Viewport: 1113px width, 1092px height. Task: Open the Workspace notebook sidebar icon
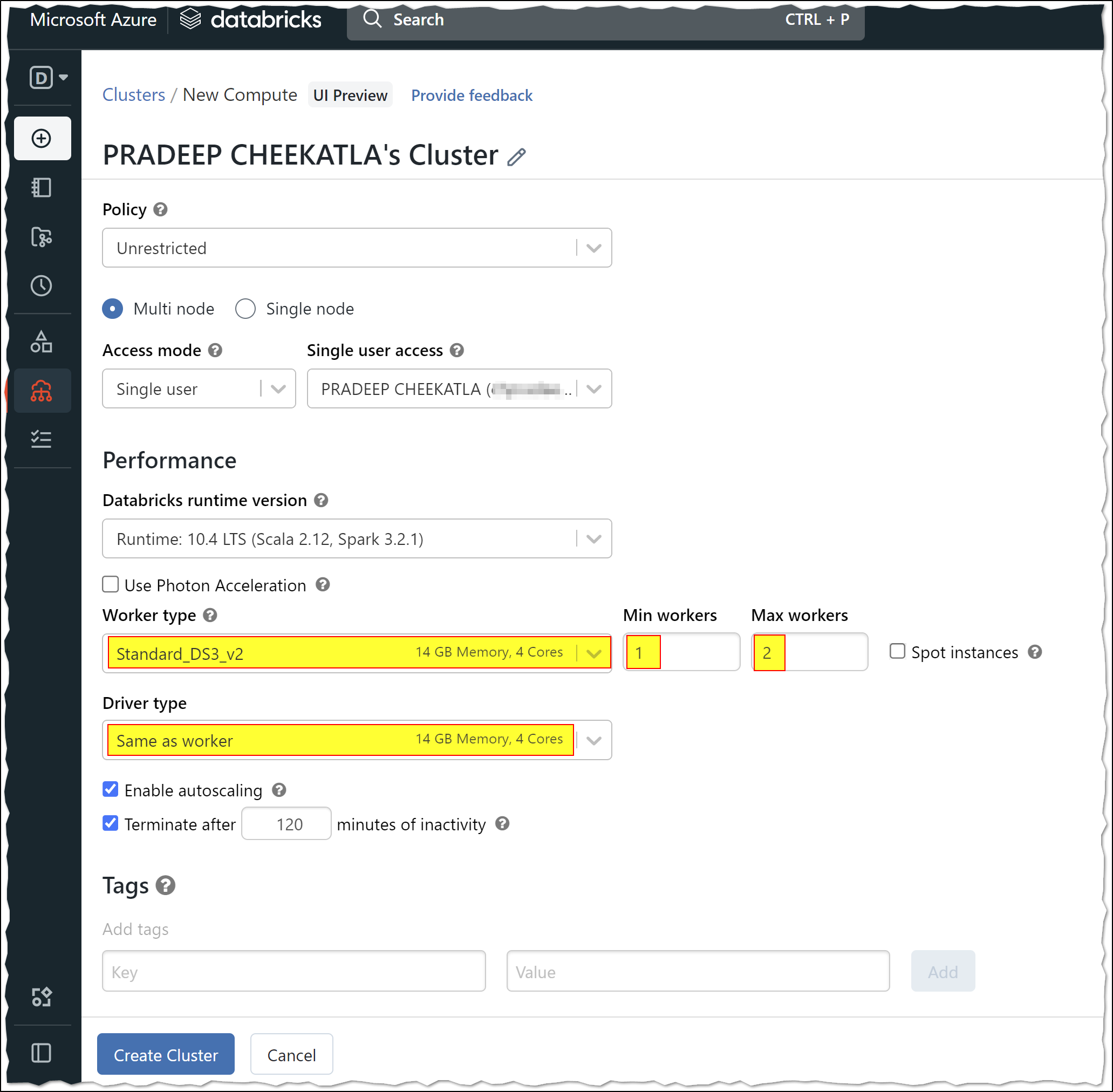point(42,188)
